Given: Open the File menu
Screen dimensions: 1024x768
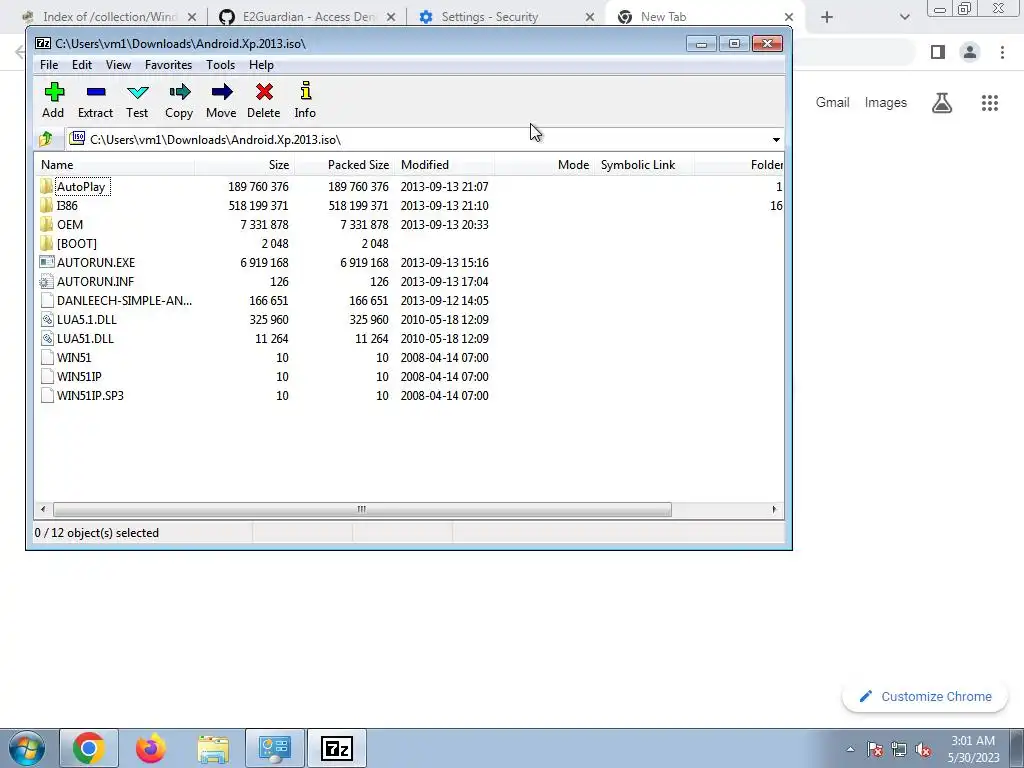Looking at the screenshot, I should click(x=49, y=65).
